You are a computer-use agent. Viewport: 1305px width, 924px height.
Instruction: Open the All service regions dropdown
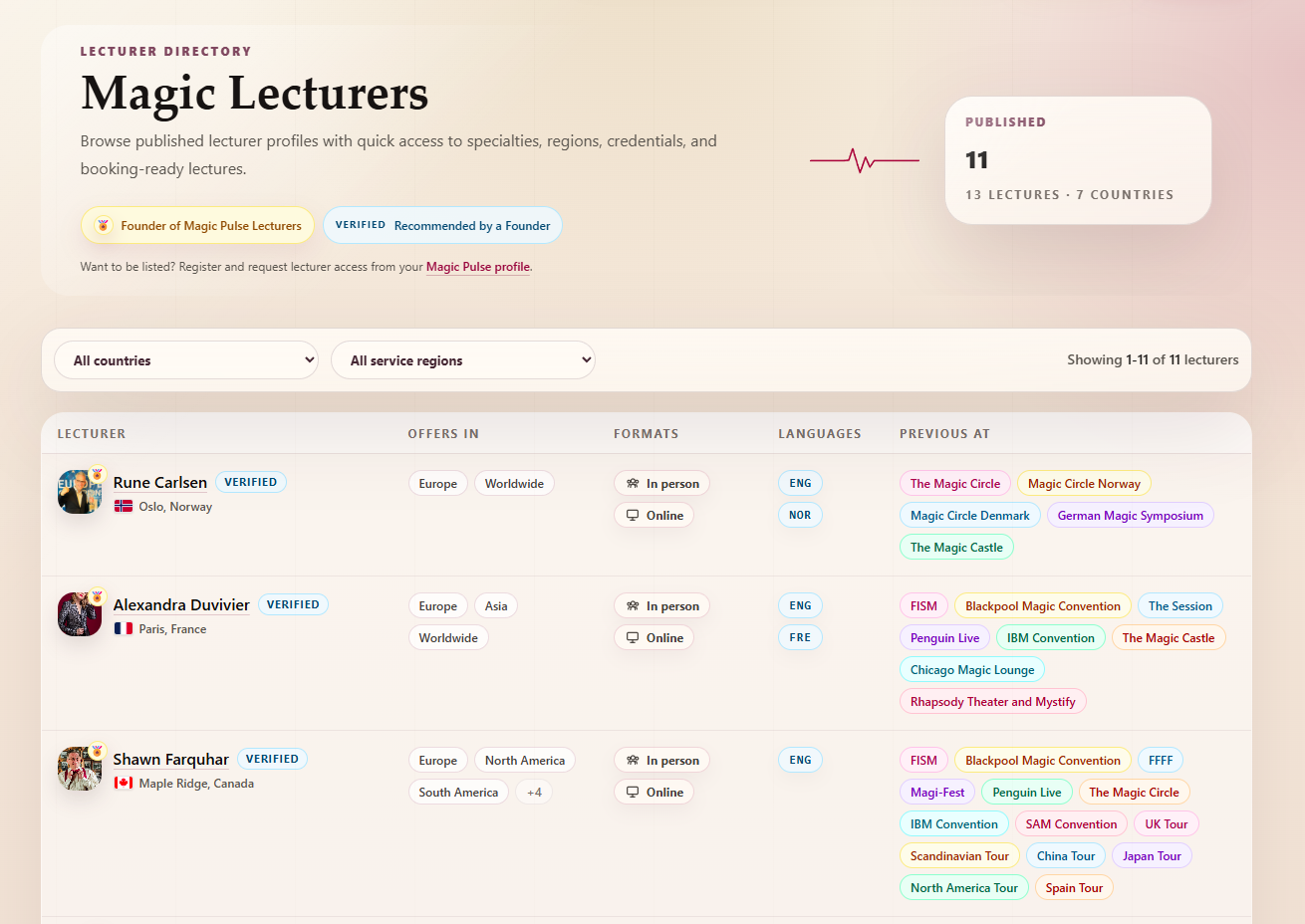tap(463, 360)
